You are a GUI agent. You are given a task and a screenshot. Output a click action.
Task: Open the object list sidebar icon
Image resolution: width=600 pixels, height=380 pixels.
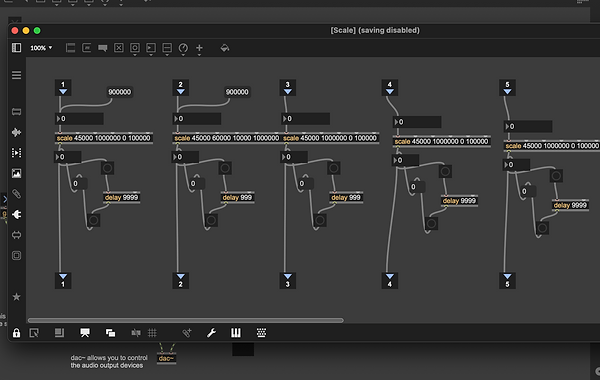[16, 75]
